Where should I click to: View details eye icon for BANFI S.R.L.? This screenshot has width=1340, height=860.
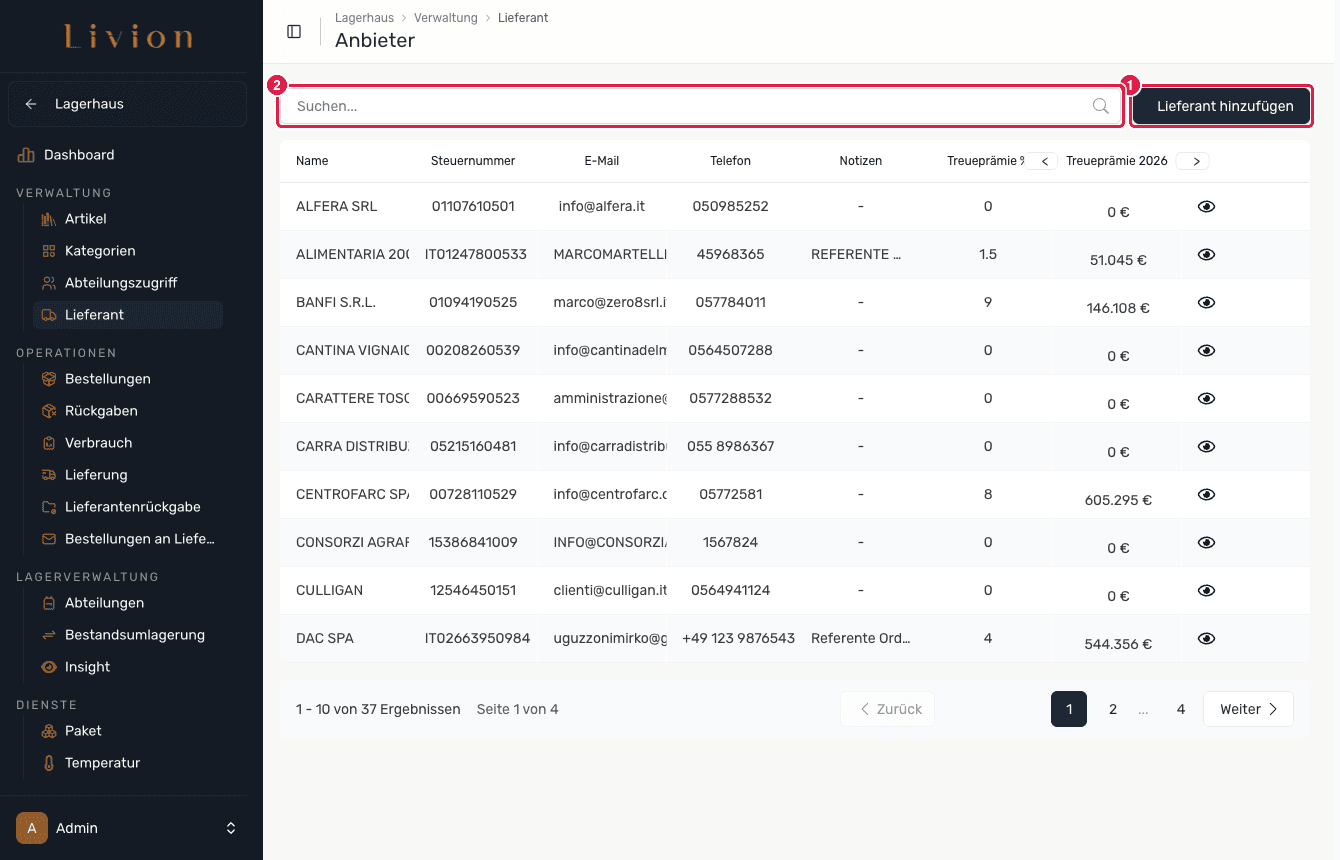[1206, 302]
